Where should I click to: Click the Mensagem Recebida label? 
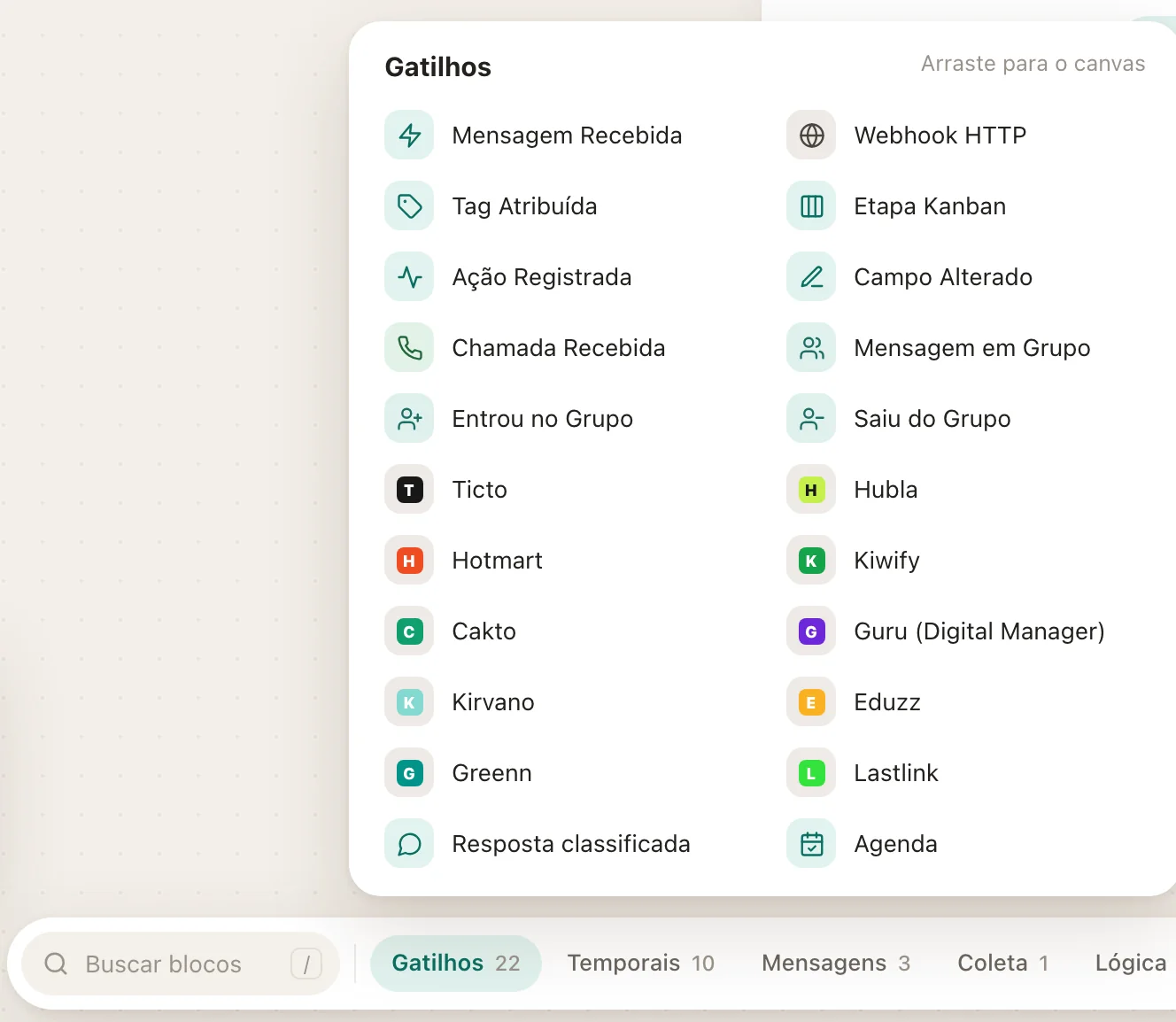[567, 135]
